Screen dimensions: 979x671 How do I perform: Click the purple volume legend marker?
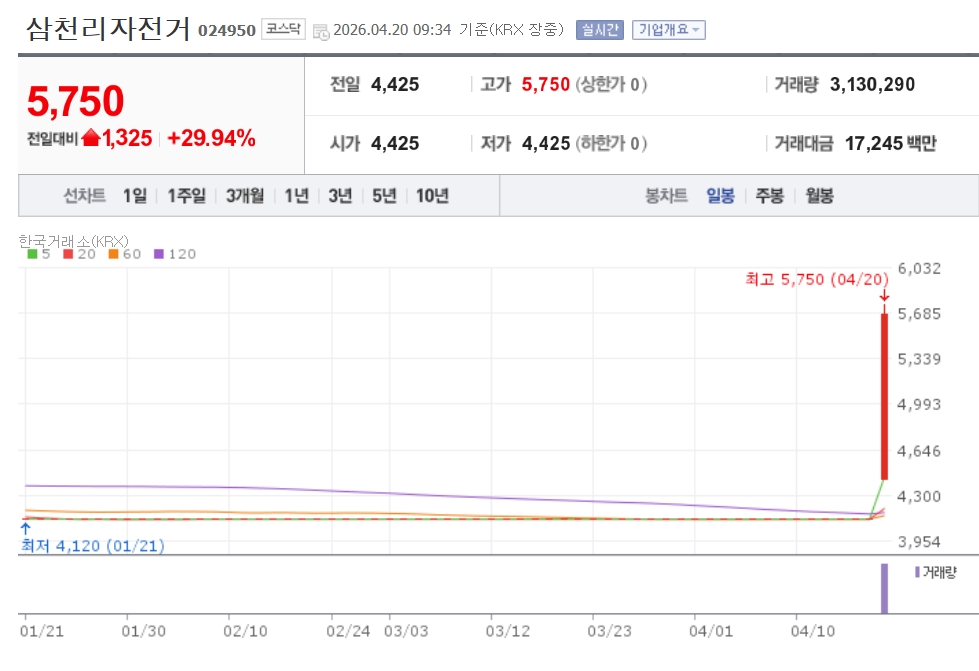click(917, 572)
